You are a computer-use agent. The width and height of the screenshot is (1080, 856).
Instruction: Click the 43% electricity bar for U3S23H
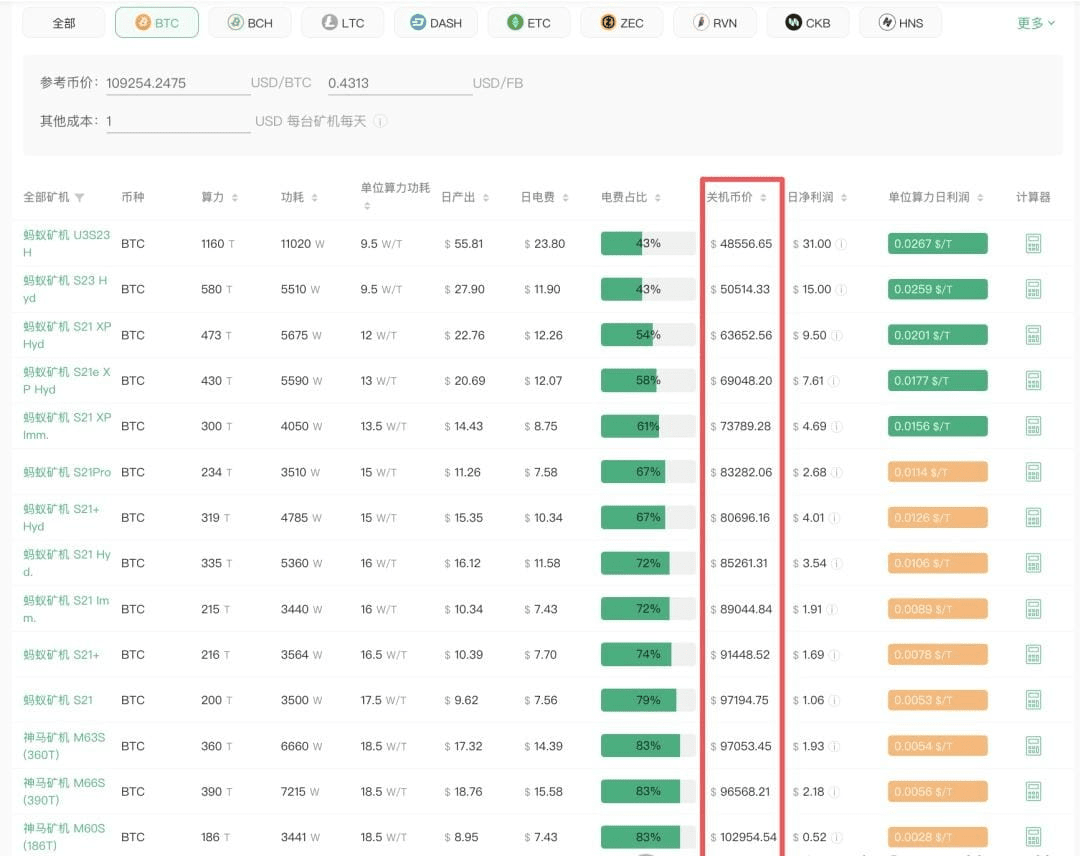pos(647,243)
